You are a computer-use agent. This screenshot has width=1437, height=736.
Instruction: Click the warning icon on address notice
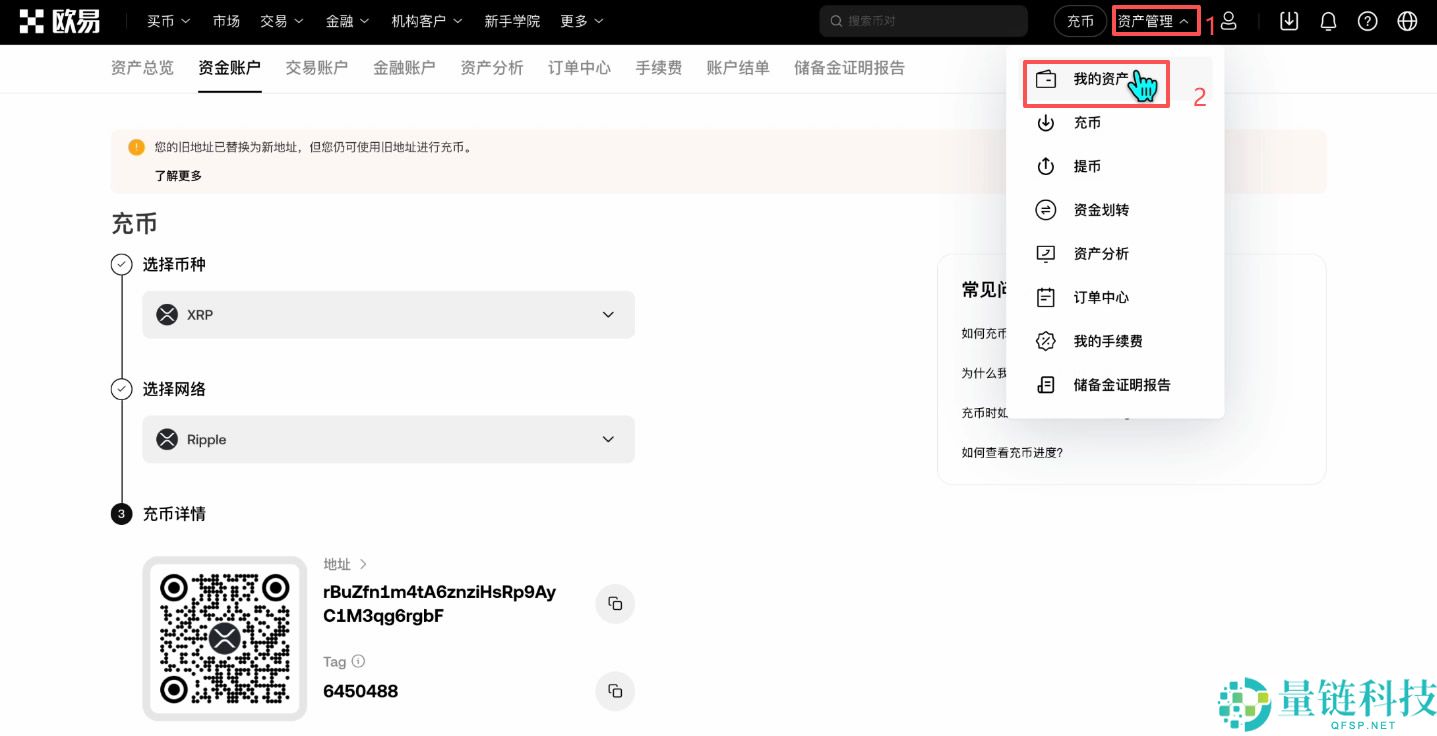point(137,146)
